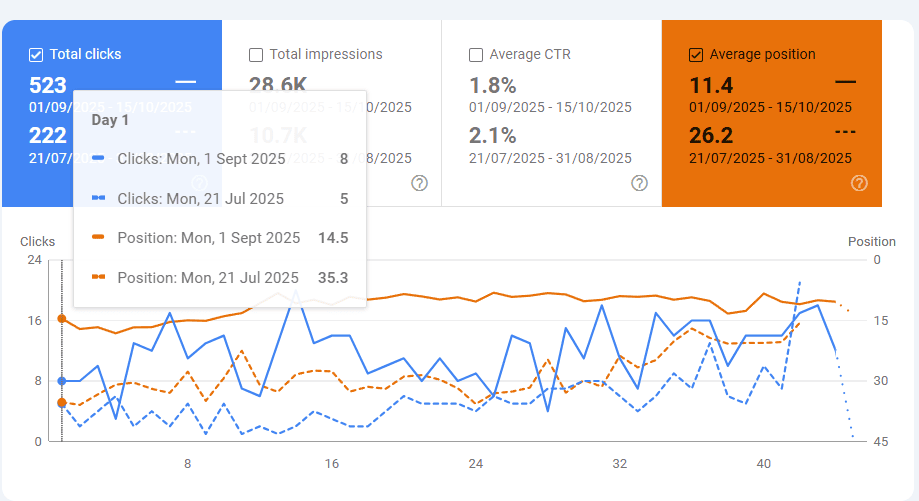
Task: Click the blue Day 1 chart marker
Action: pos(62,381)
